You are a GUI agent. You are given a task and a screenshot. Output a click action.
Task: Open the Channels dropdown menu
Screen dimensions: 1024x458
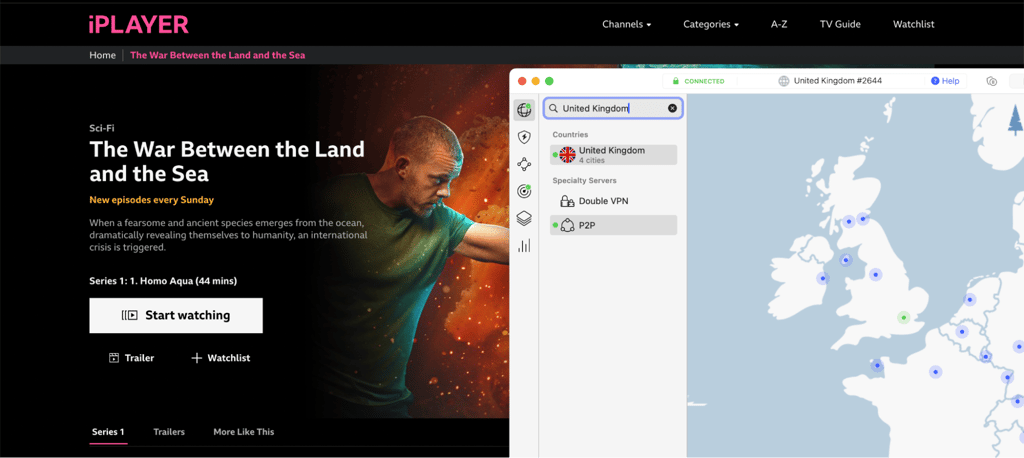point(626,24)
